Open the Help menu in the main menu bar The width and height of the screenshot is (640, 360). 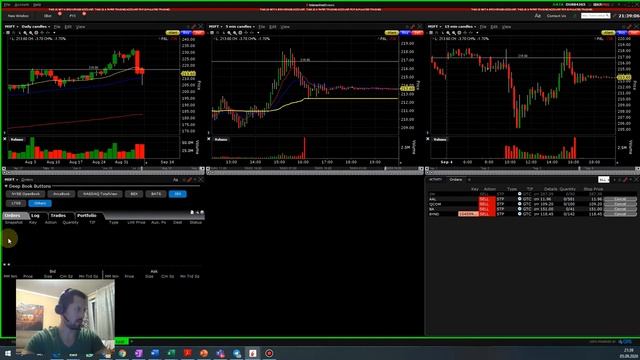click(x=37, y=4)
